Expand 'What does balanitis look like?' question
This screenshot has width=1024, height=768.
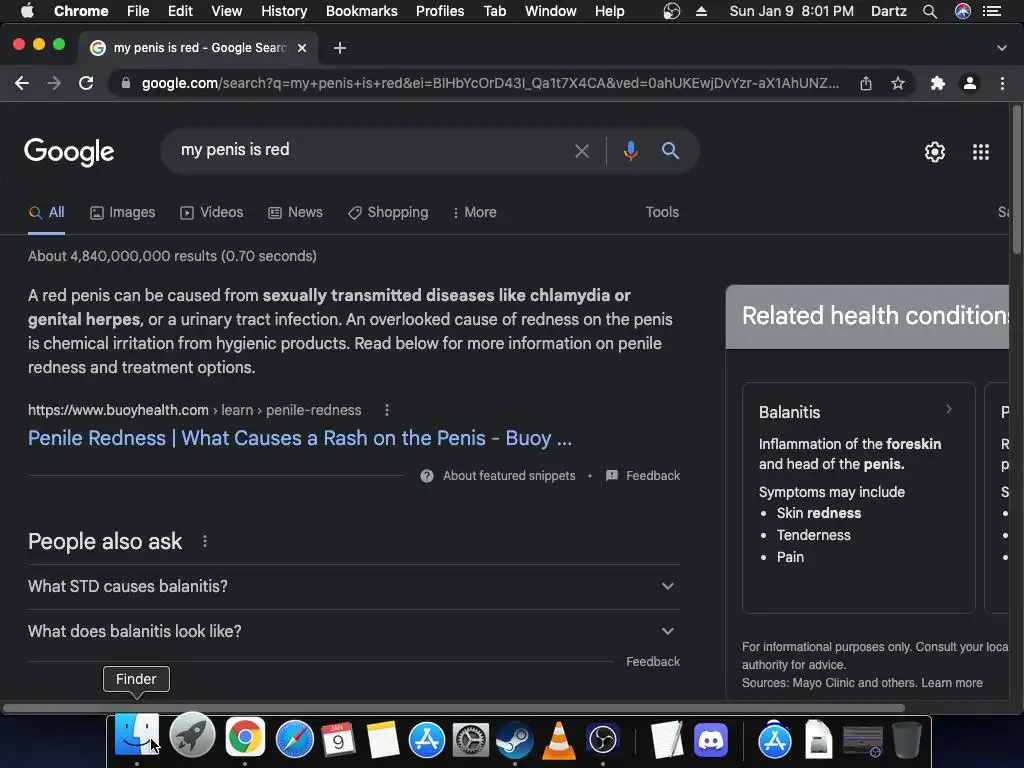pos(354,632)
